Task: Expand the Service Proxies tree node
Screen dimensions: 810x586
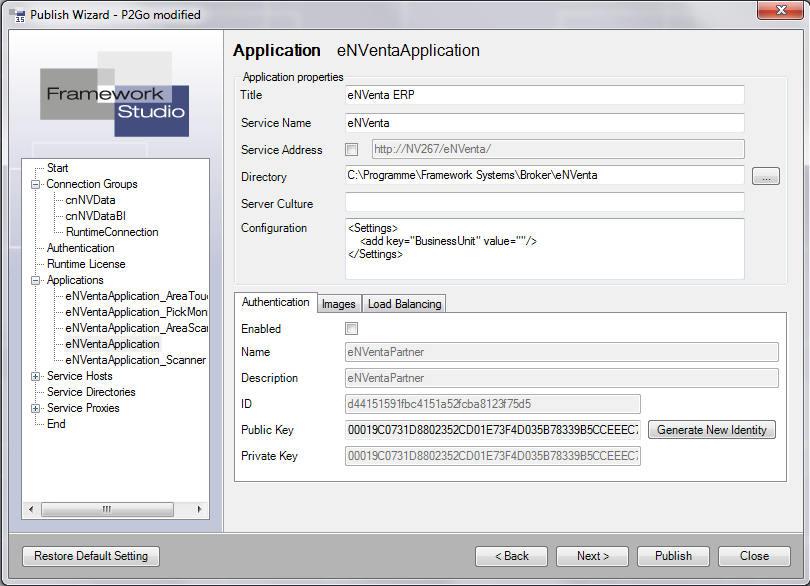Action: (36, 409)
